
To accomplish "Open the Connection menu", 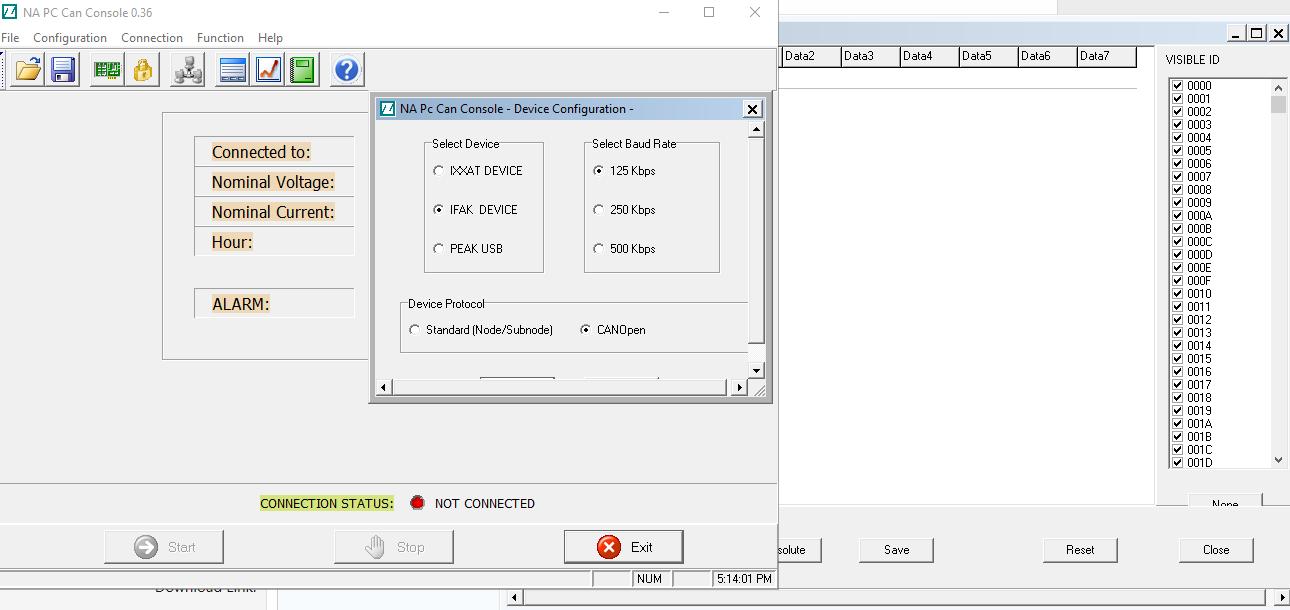I will click(152, 38).
